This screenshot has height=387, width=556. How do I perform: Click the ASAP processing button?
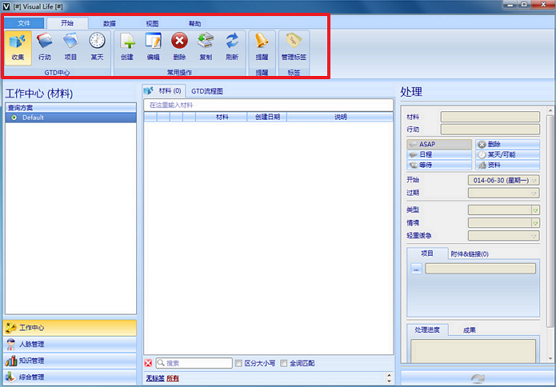[x=439, y=144]
